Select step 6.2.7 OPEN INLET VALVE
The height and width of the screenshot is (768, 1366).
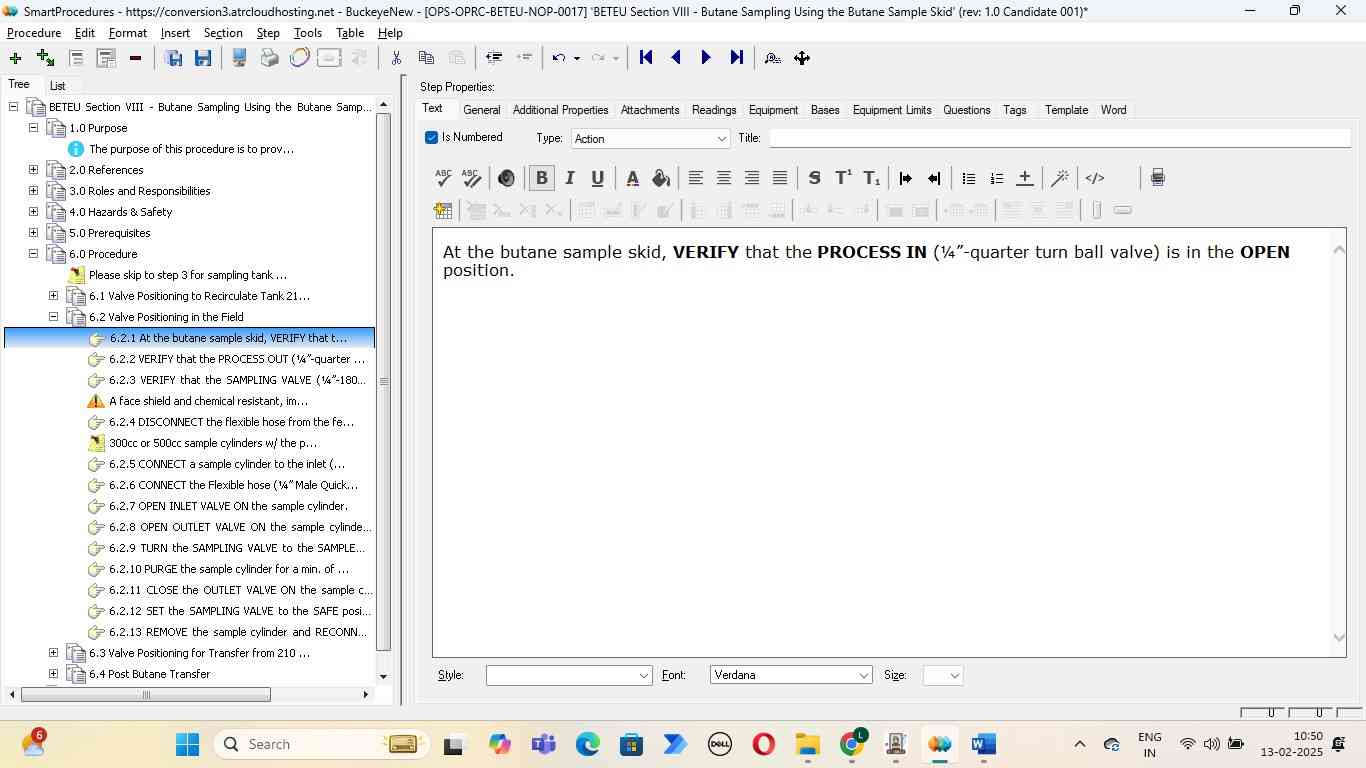click(228, 506)
